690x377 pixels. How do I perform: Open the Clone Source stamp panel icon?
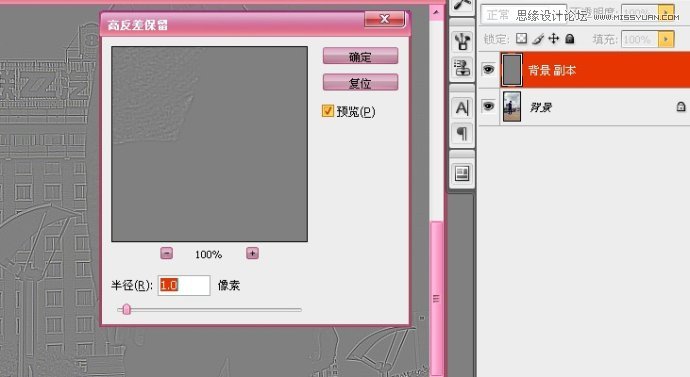pos(462,68)
